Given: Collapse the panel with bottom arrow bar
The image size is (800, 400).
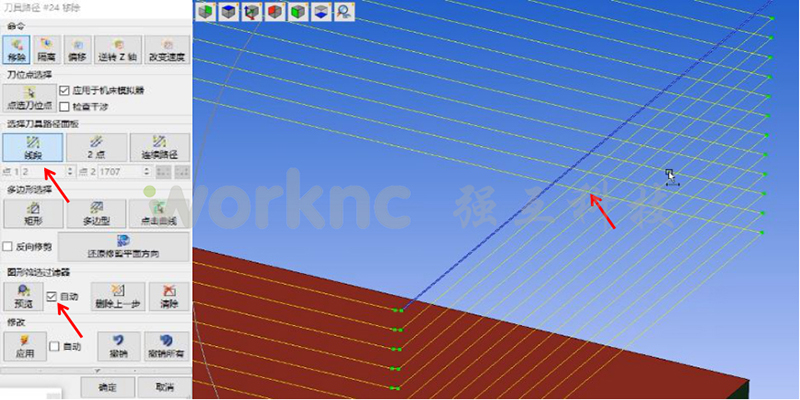Looking at the screenshot, I should (96, 370).
